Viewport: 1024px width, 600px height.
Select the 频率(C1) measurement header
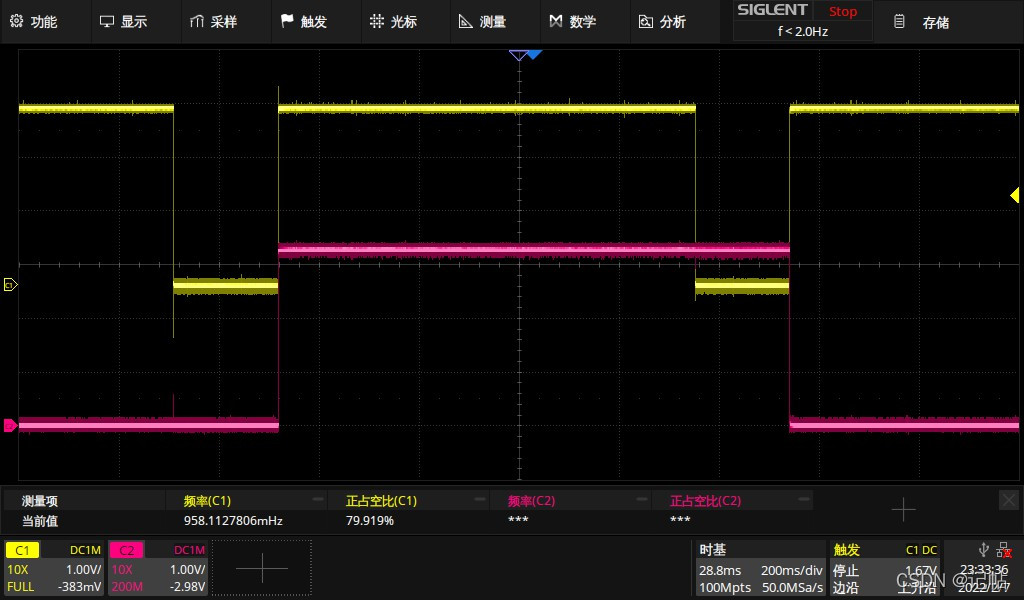point(207,501)
